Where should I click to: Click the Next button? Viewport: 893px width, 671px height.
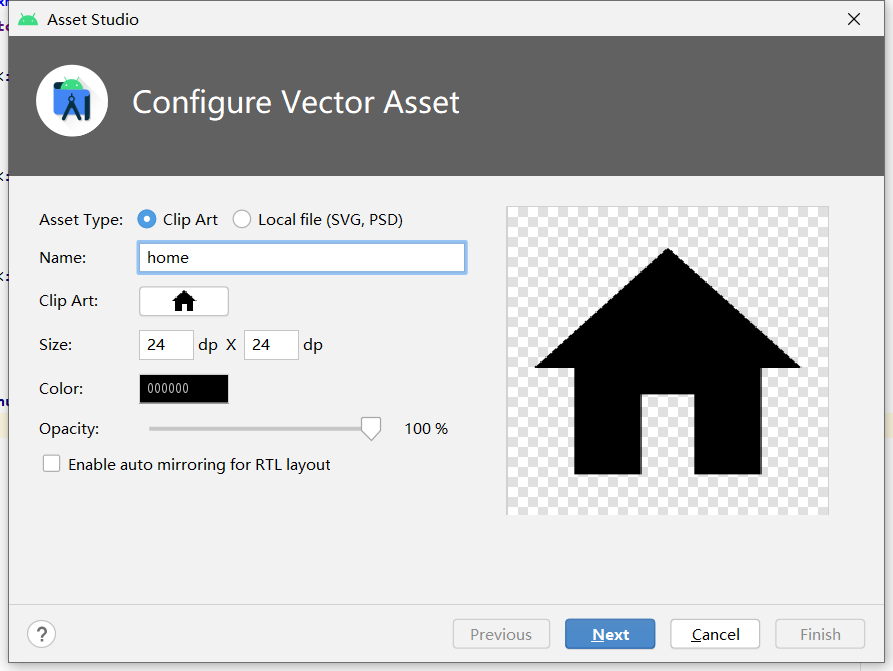(610, 633)
